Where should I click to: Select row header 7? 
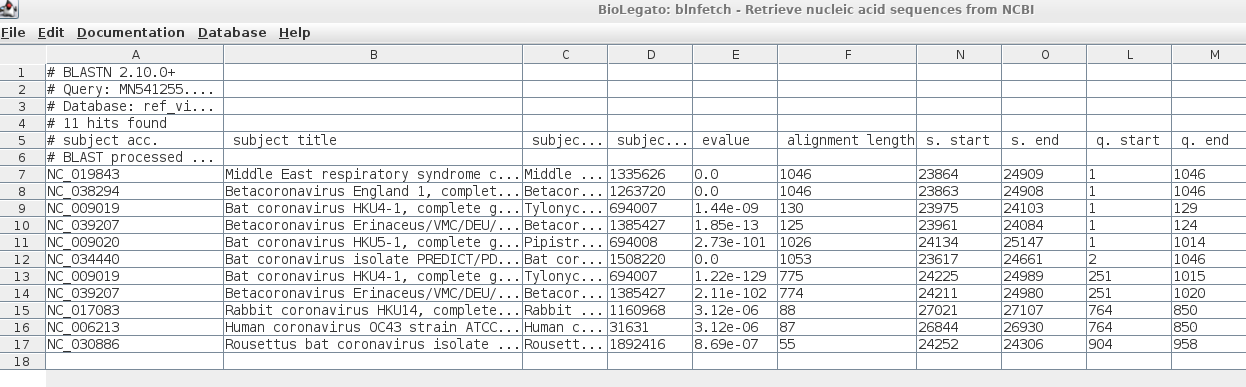click(22, 175)
